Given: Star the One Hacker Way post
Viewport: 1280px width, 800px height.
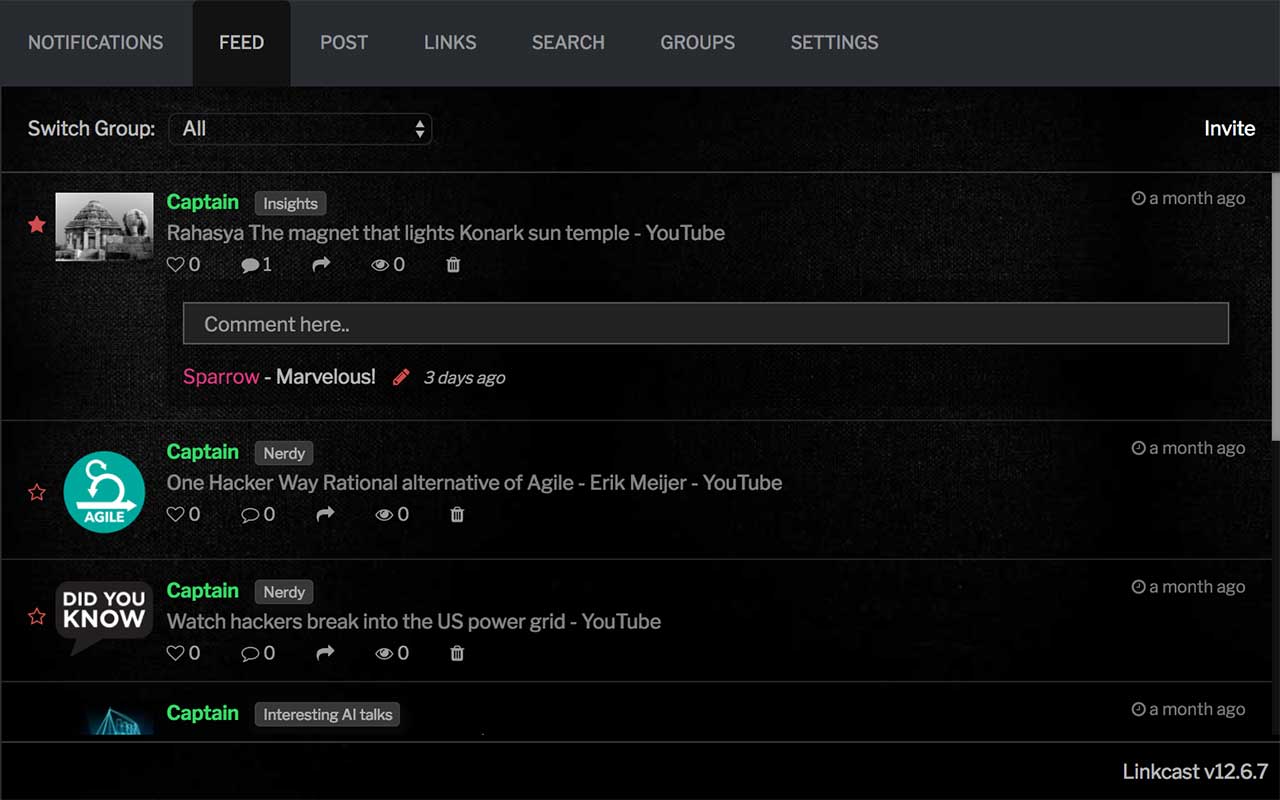Looking at the screenshot, I should point(37,492).
